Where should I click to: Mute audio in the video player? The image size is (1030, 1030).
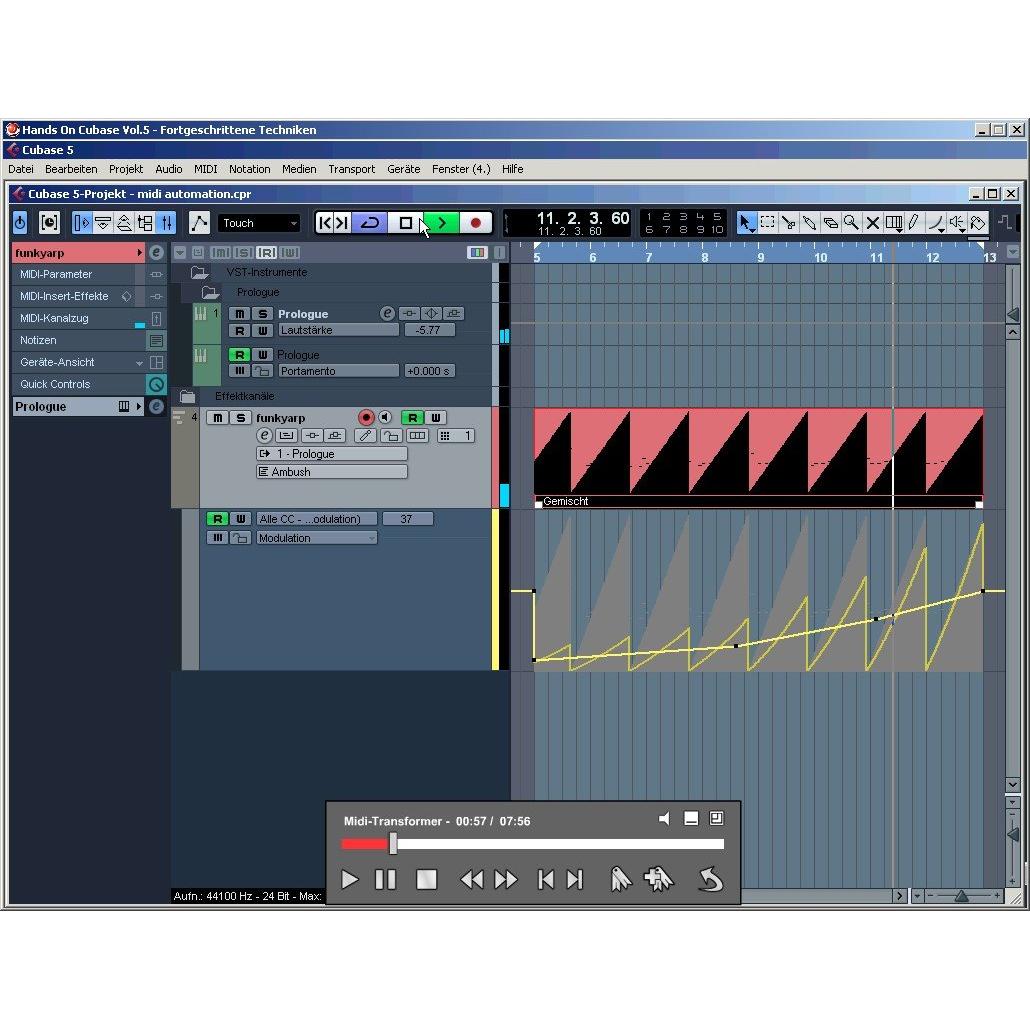[665, 818]
